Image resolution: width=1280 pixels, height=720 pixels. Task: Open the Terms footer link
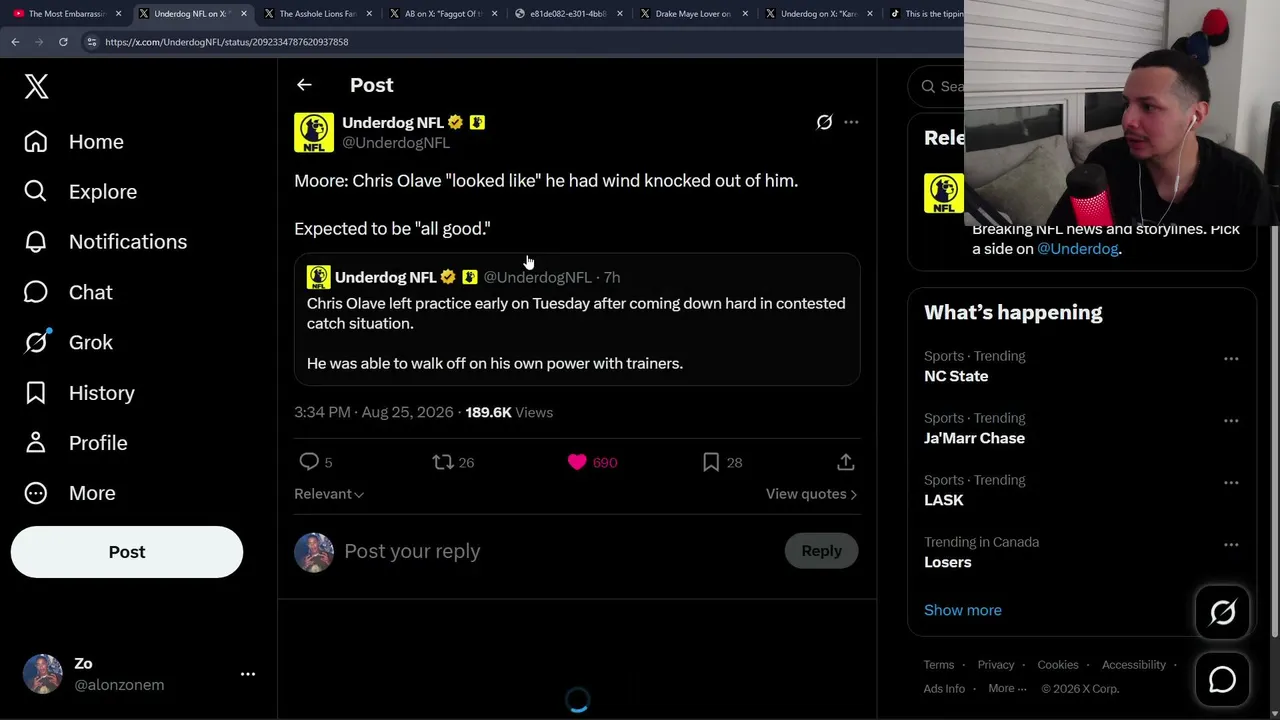939,665
